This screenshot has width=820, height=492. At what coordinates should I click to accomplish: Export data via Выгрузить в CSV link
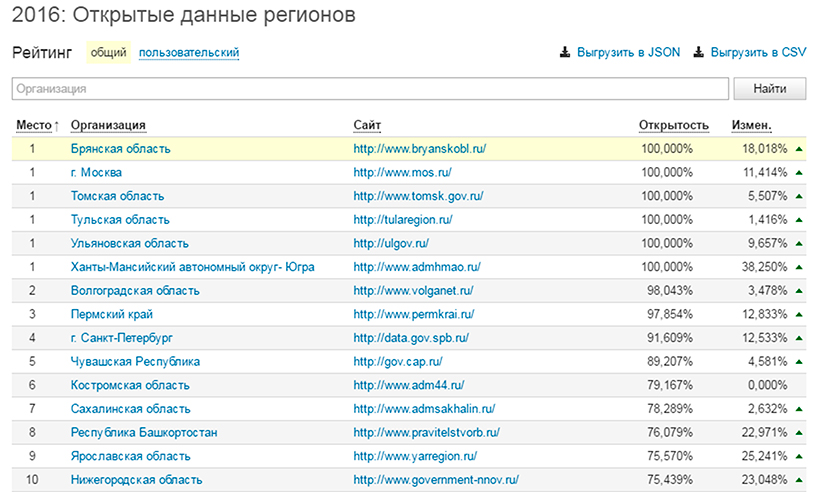758,53
